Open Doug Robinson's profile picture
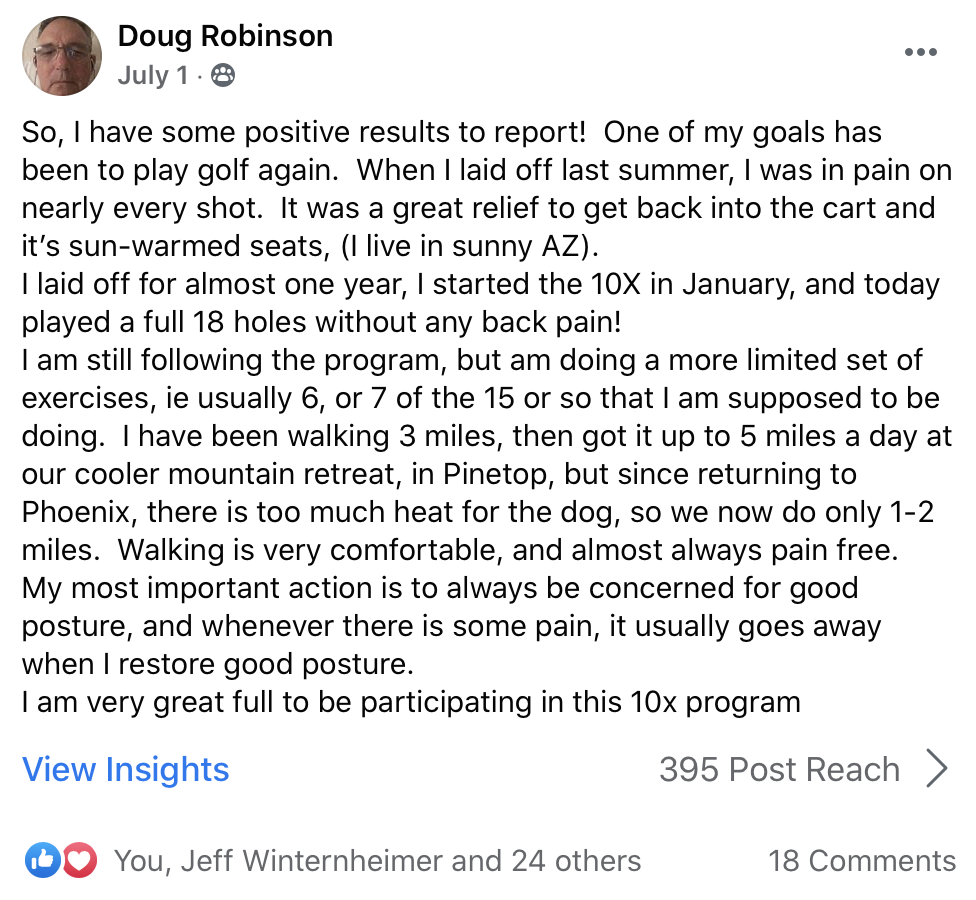This screenshot has height=900, width=976. point(62,56)
